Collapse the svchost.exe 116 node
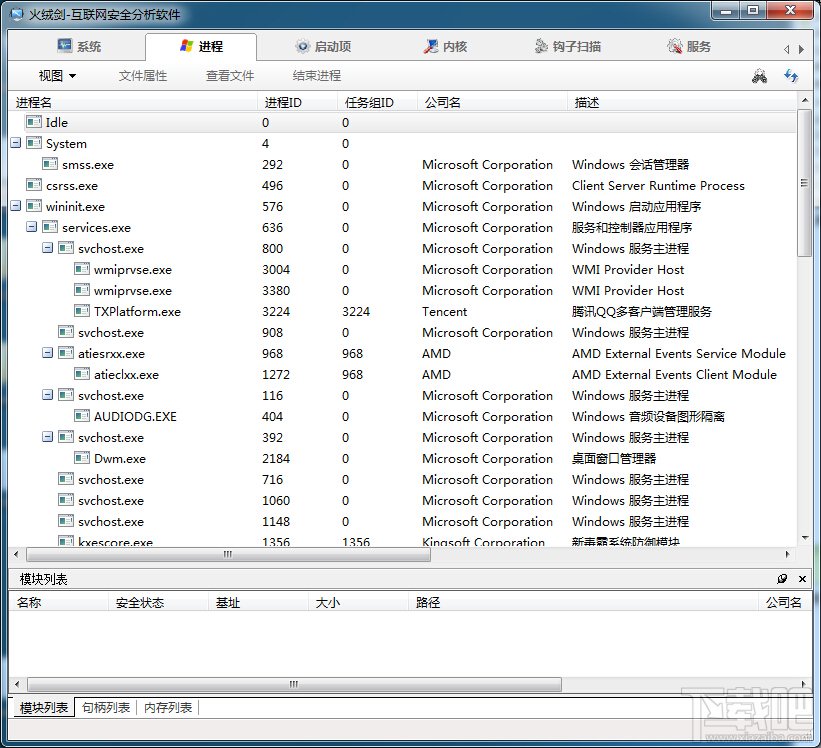Viewport: 821px width, 748px height. (x=48, y=395)
